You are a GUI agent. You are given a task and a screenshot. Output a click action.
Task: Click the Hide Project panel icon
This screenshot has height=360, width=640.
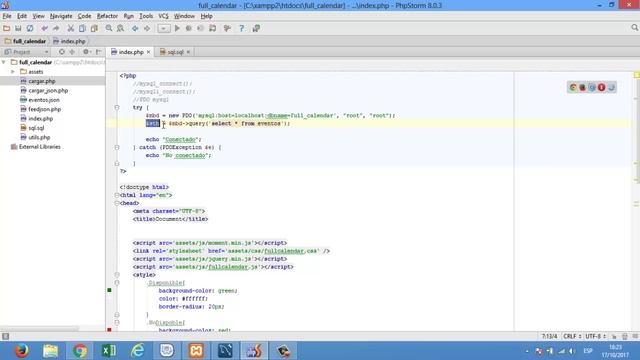(98, 52)
